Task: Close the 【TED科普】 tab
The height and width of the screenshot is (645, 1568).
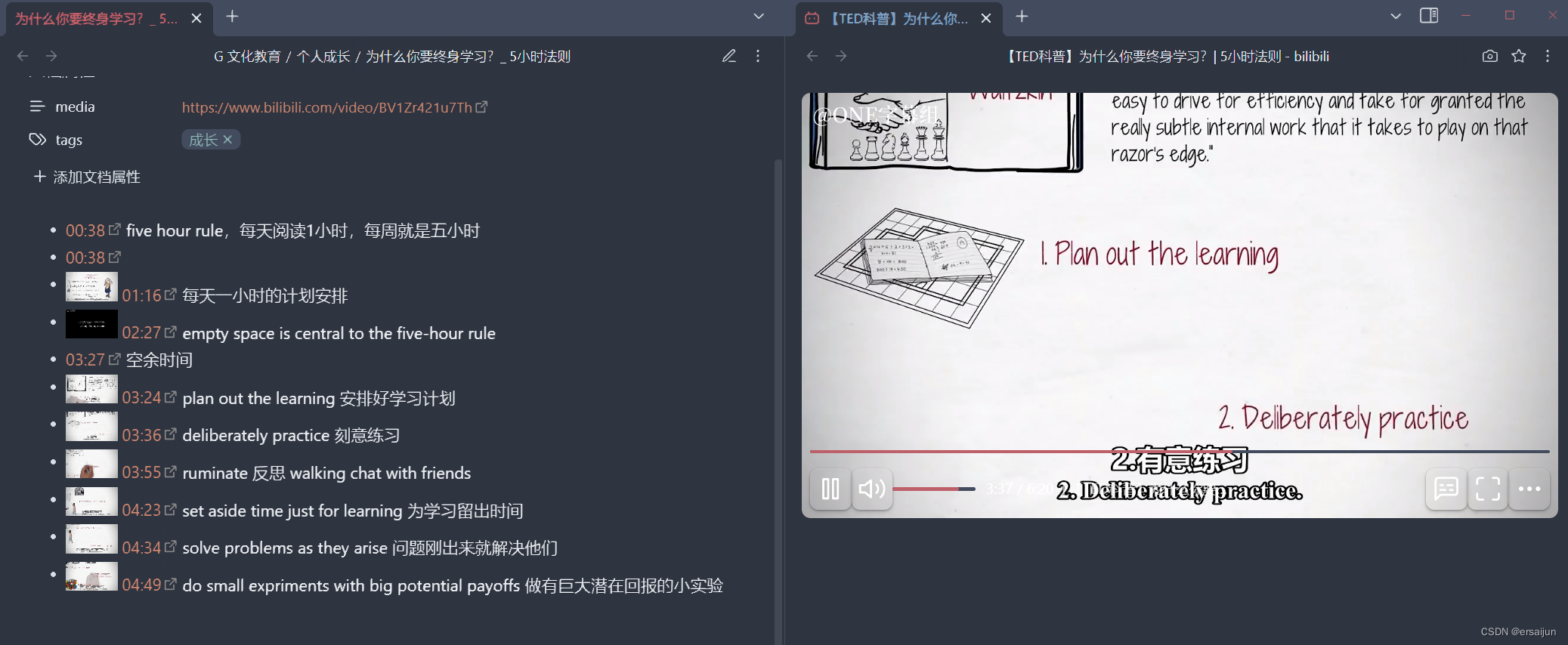Action: [x=986, y=18]
